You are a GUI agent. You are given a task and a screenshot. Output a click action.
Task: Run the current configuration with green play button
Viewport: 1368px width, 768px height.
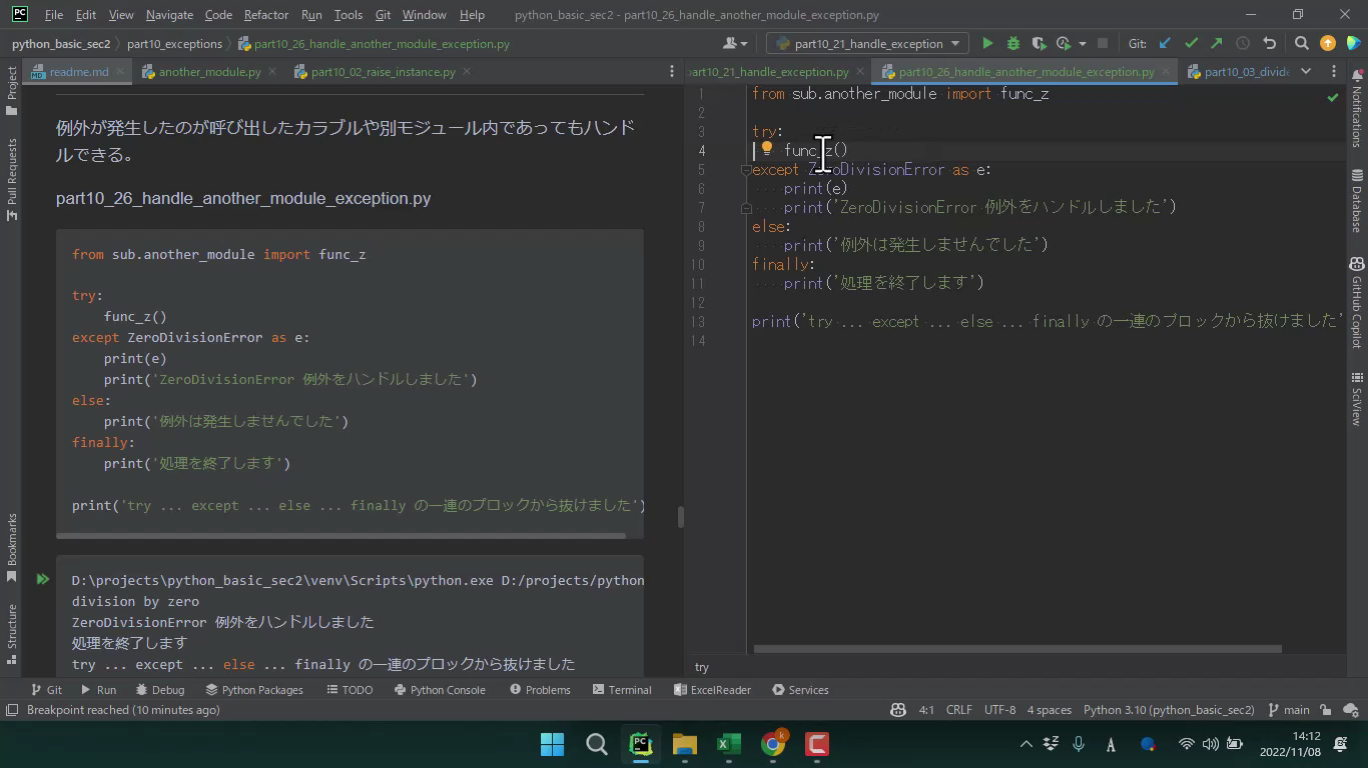pos(987,43)
